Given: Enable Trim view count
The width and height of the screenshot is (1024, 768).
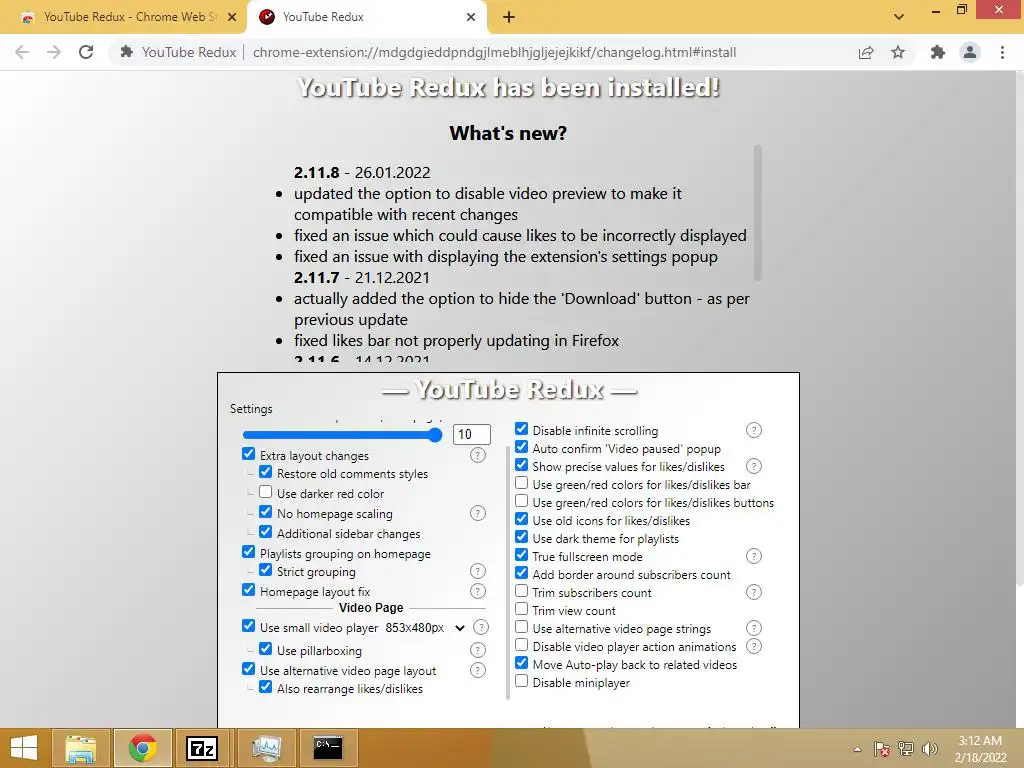Looking at the screenshot, I should (521, 609).
